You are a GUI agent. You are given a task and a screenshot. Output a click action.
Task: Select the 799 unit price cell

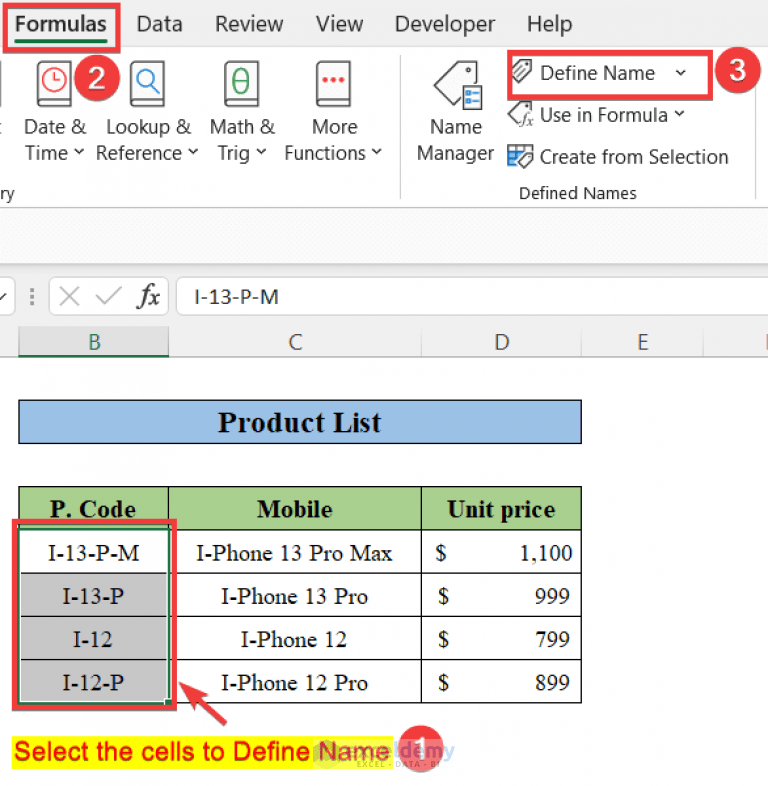(x=501, y=639)
